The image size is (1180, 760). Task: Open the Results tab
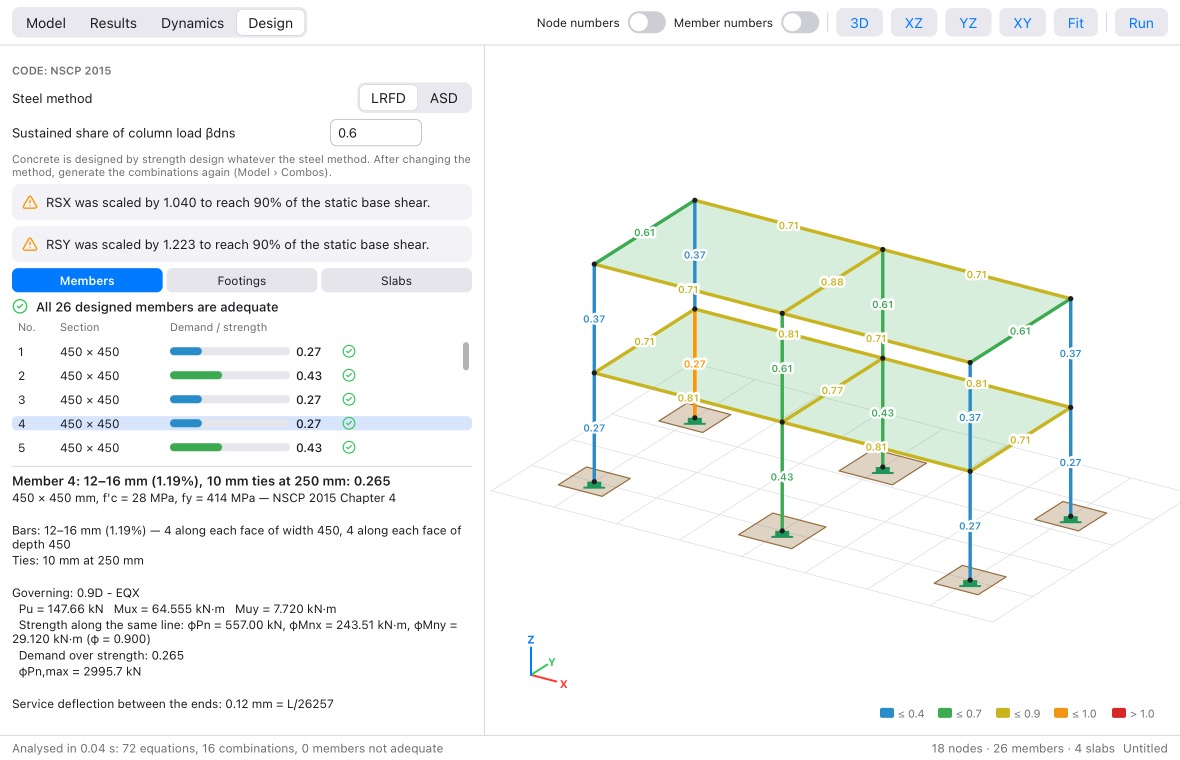coord(114,23)
